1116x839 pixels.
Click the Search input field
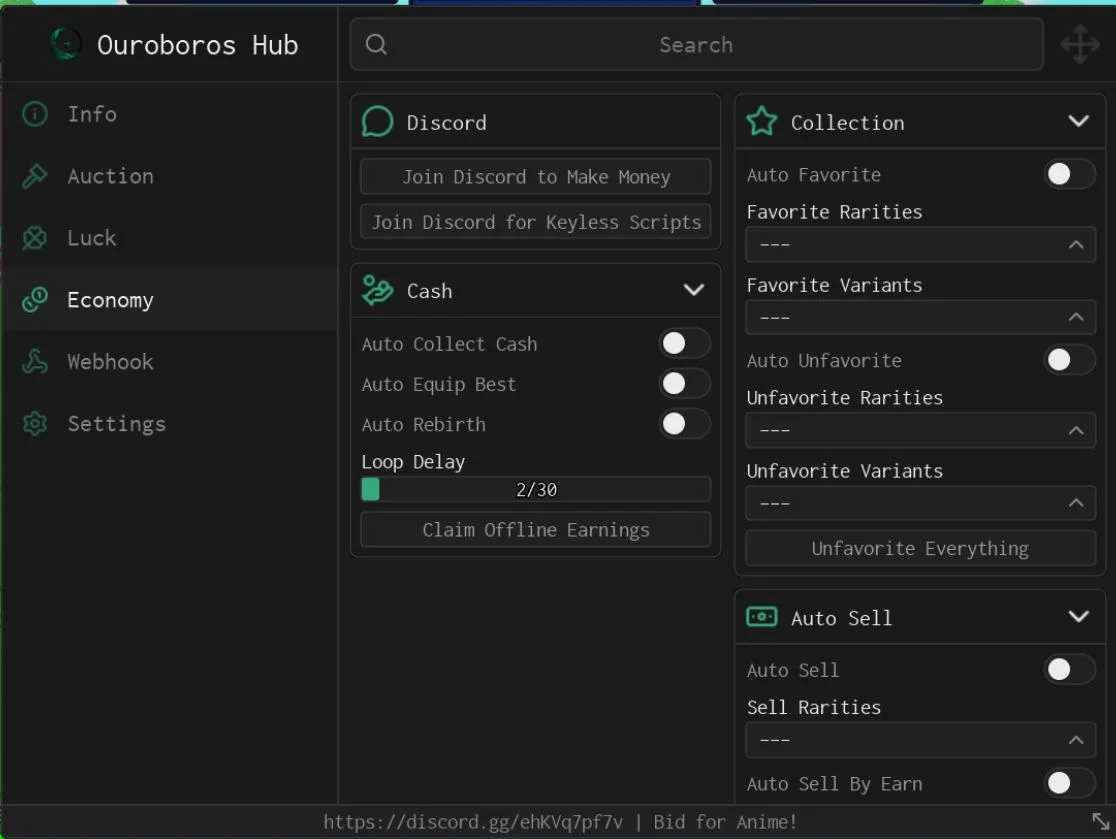coord(697,44)
